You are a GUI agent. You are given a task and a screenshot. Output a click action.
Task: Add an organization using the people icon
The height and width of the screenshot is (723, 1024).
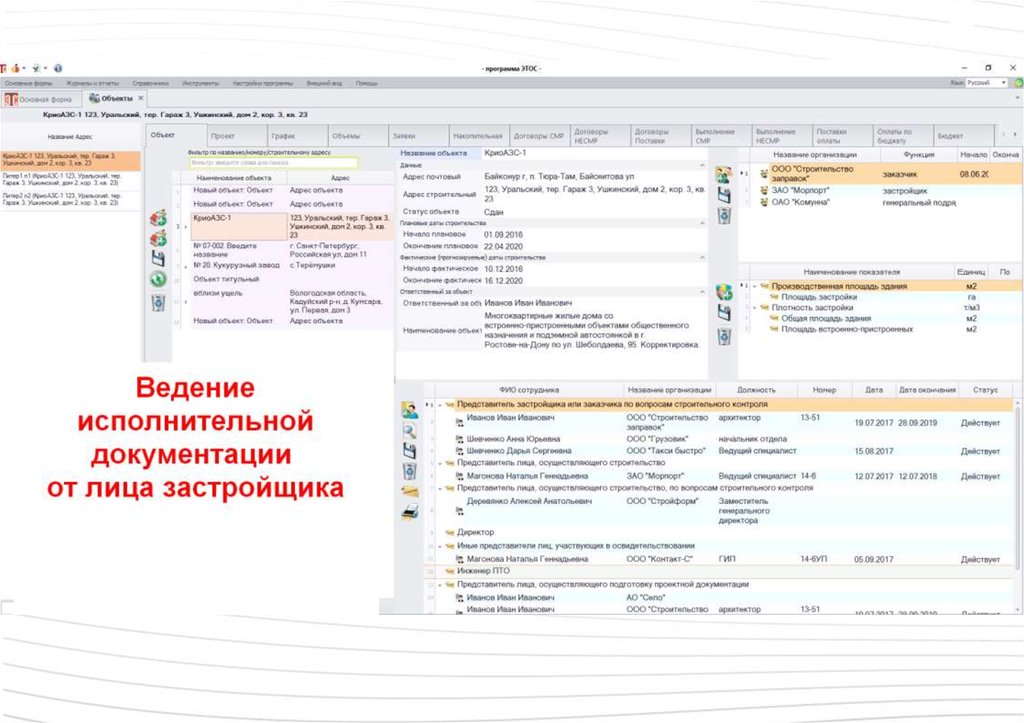724,174
